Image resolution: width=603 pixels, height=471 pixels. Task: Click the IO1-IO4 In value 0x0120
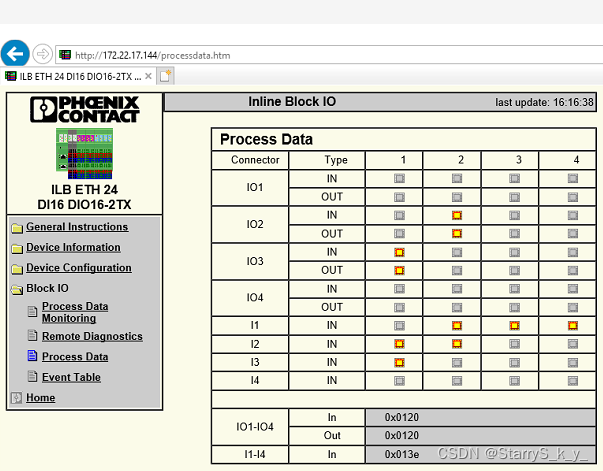coord(401,417)
